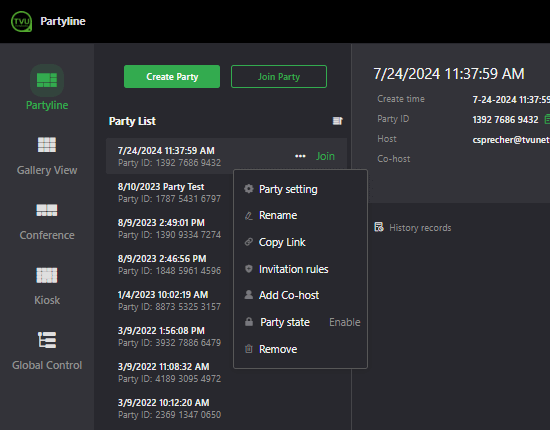Select party 8/9/2023 2:46:56 PM

point(169,264)
